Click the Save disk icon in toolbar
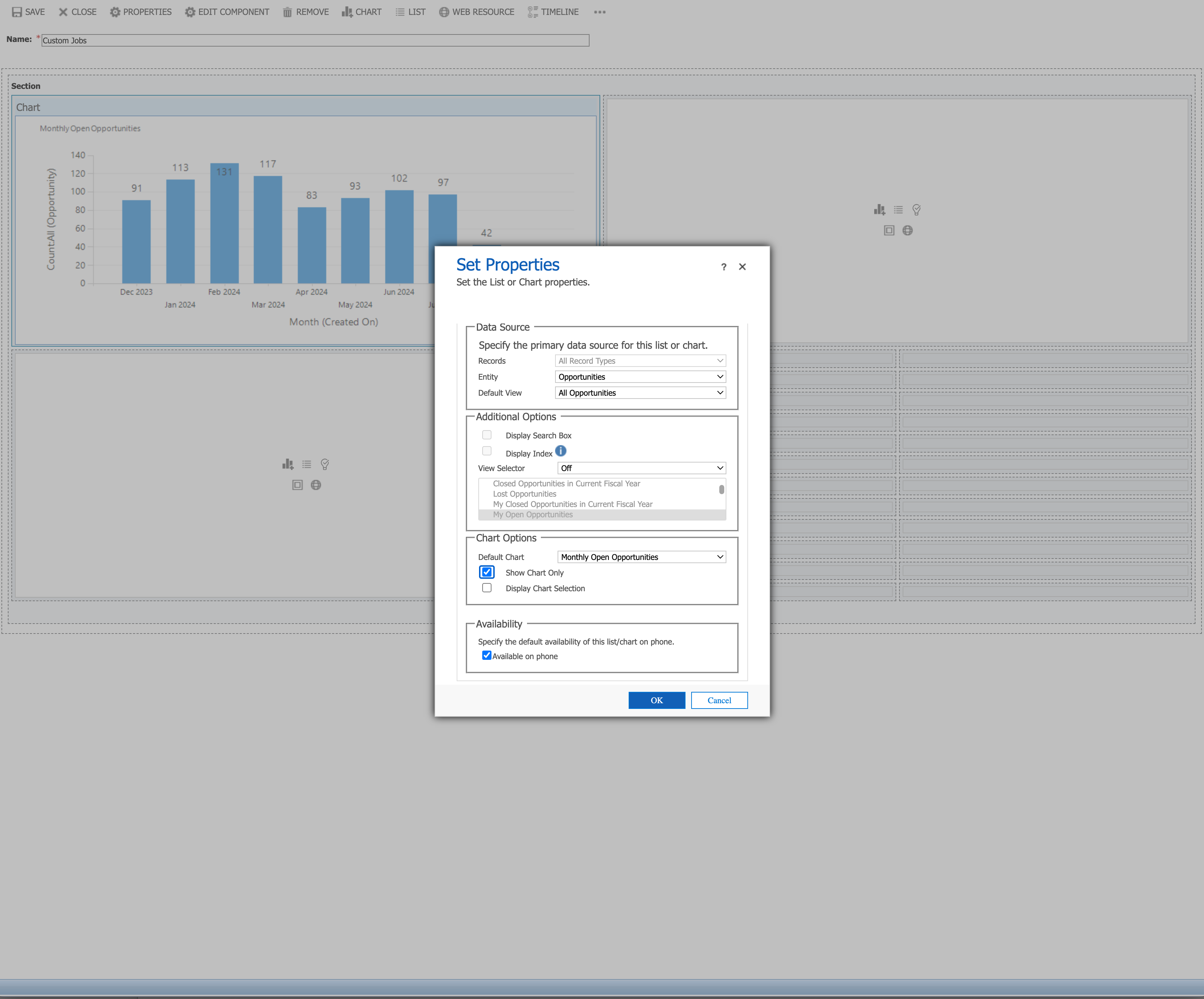1204x999 pixels. click(17, 12)
